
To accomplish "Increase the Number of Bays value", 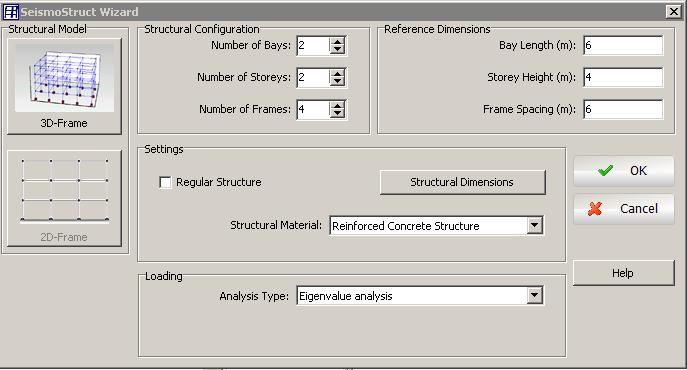I will pyautogui.click(x=337, y=42).
